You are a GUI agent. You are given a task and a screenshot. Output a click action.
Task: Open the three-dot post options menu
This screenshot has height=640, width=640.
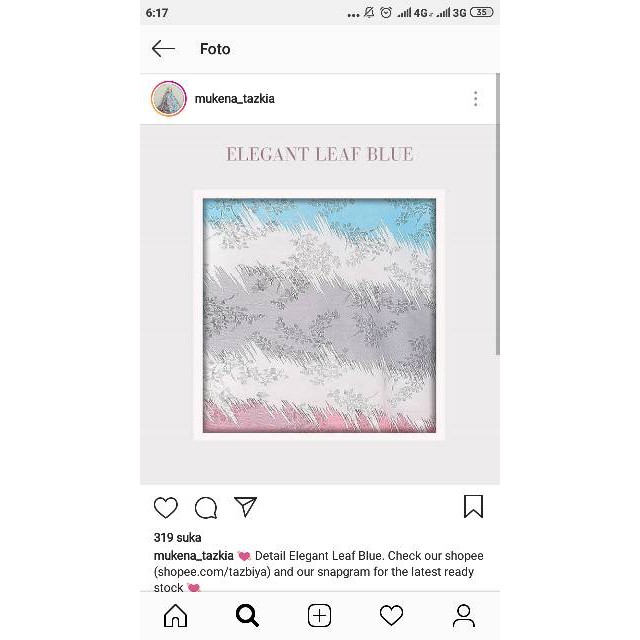click(476, 99)
